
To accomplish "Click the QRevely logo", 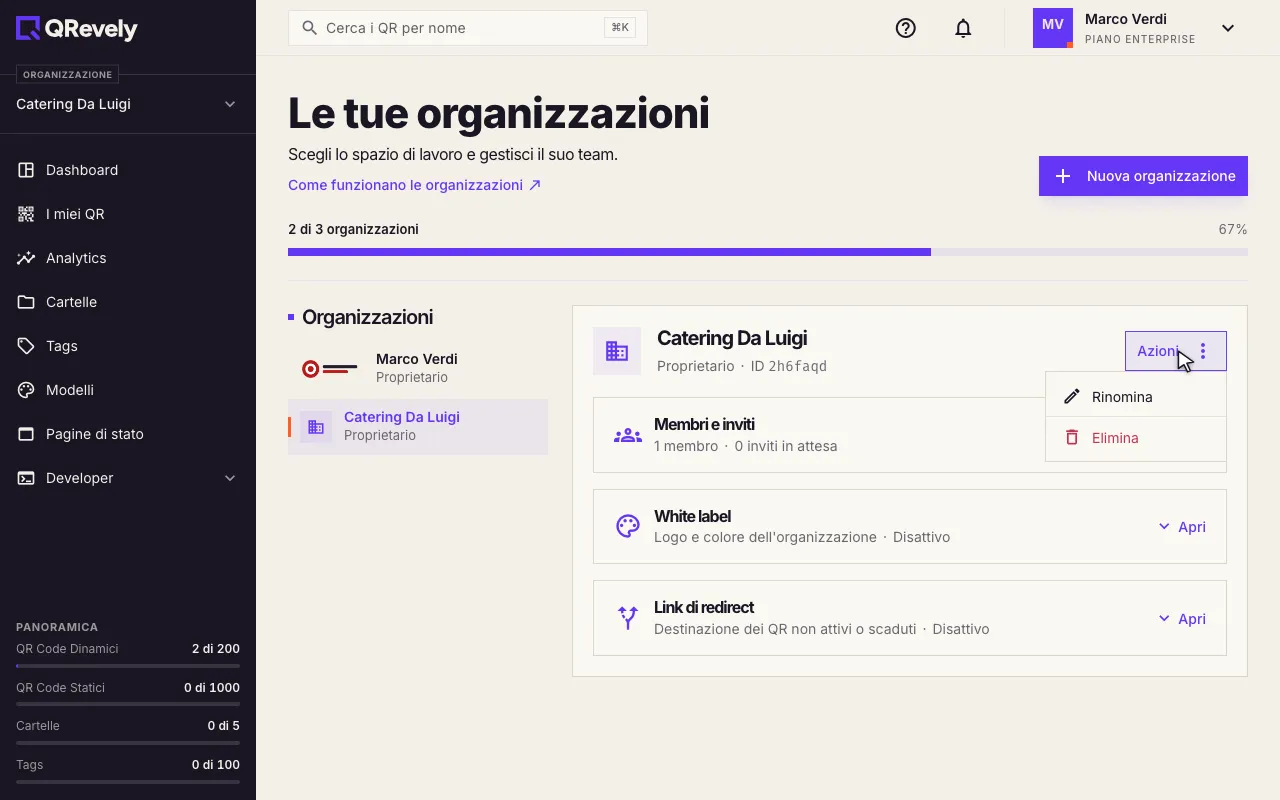I will pos(77,29).
